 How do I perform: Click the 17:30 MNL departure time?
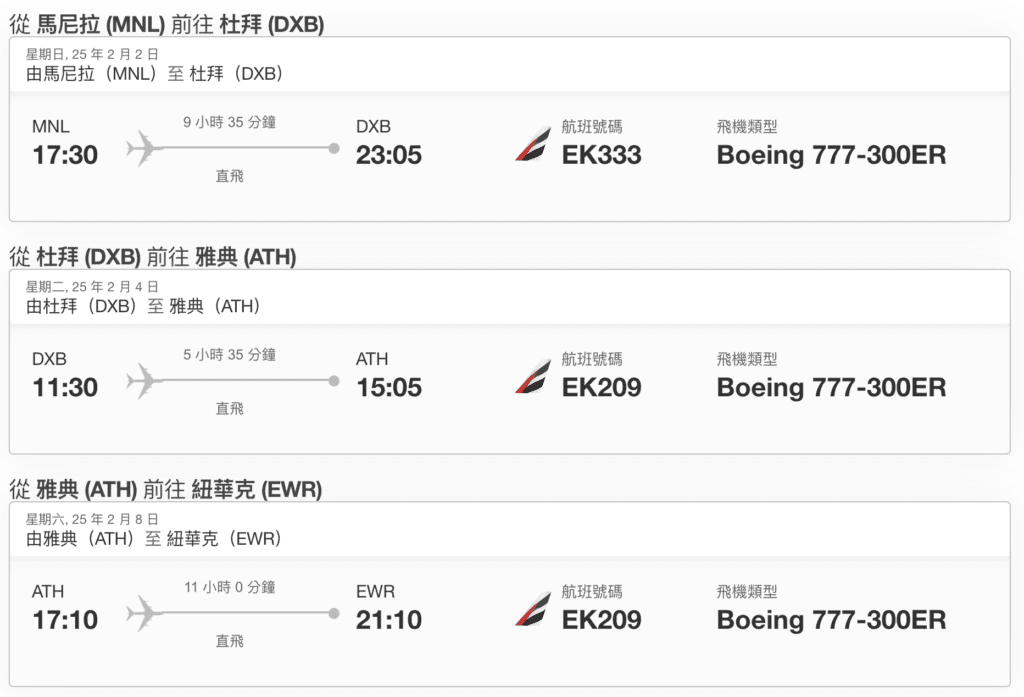[x=65, y=155]
